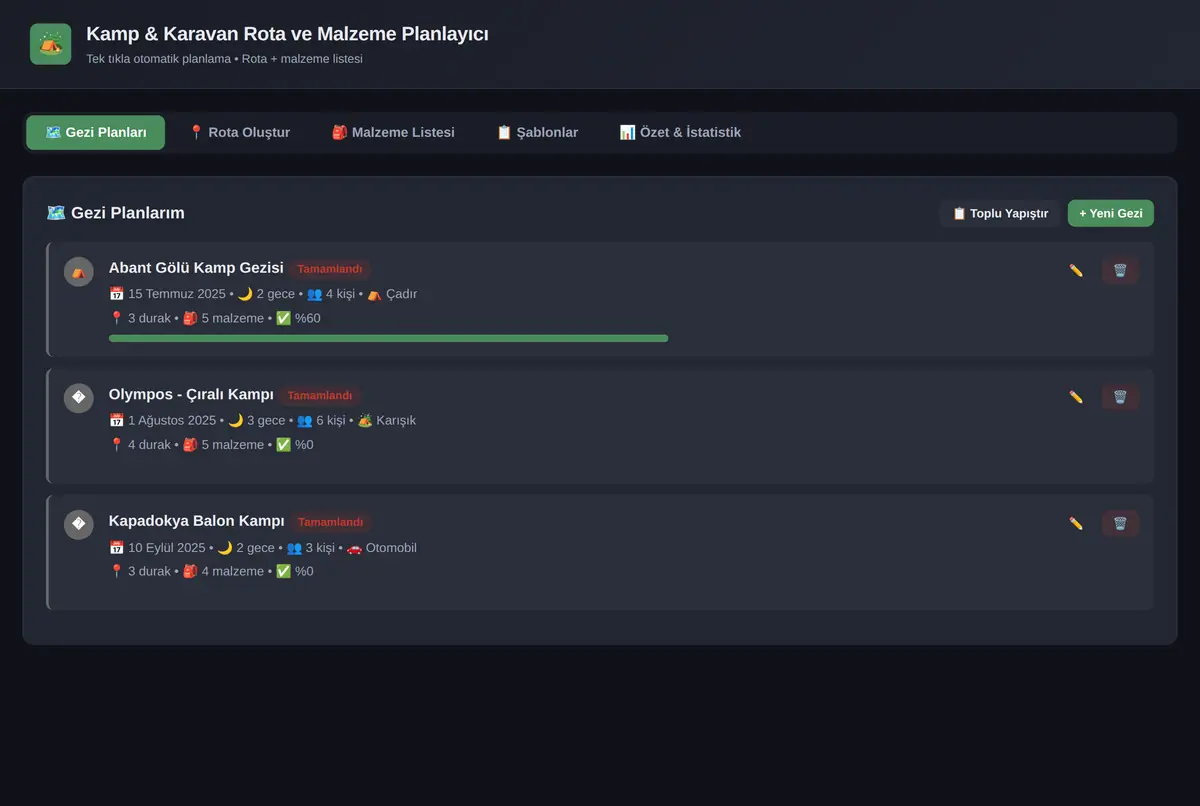Delete the Abant Gölü Kamp Gezisi trip
The image size is (1200, 806).
tap(1120, 270)
